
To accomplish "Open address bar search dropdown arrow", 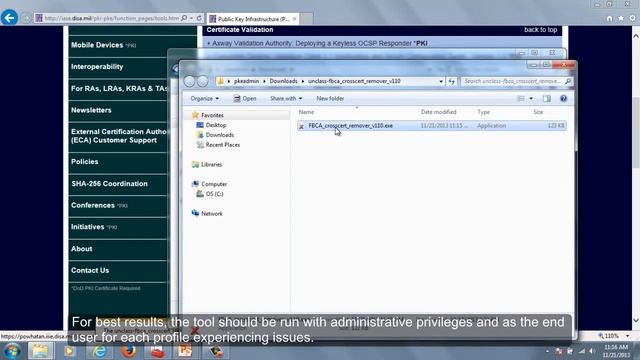I will tap(191, 18).
